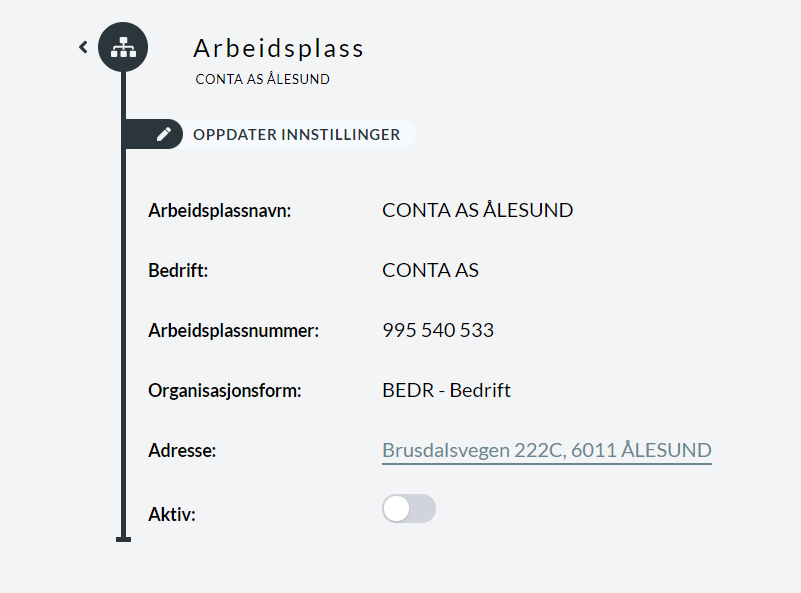801x593 pixels.
Task: Select workplace number 995 540 533
Action: 438,330
